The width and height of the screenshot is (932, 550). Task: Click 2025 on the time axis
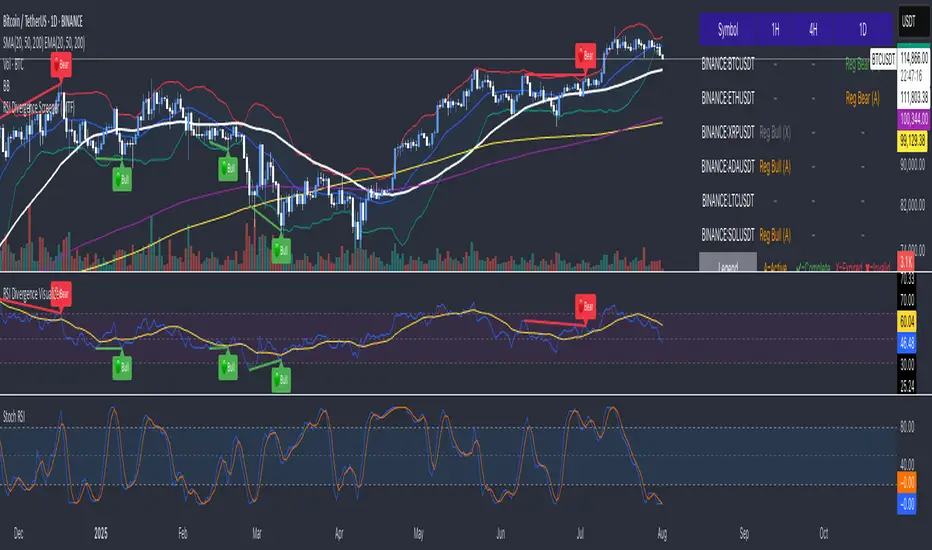pos(100,533)
